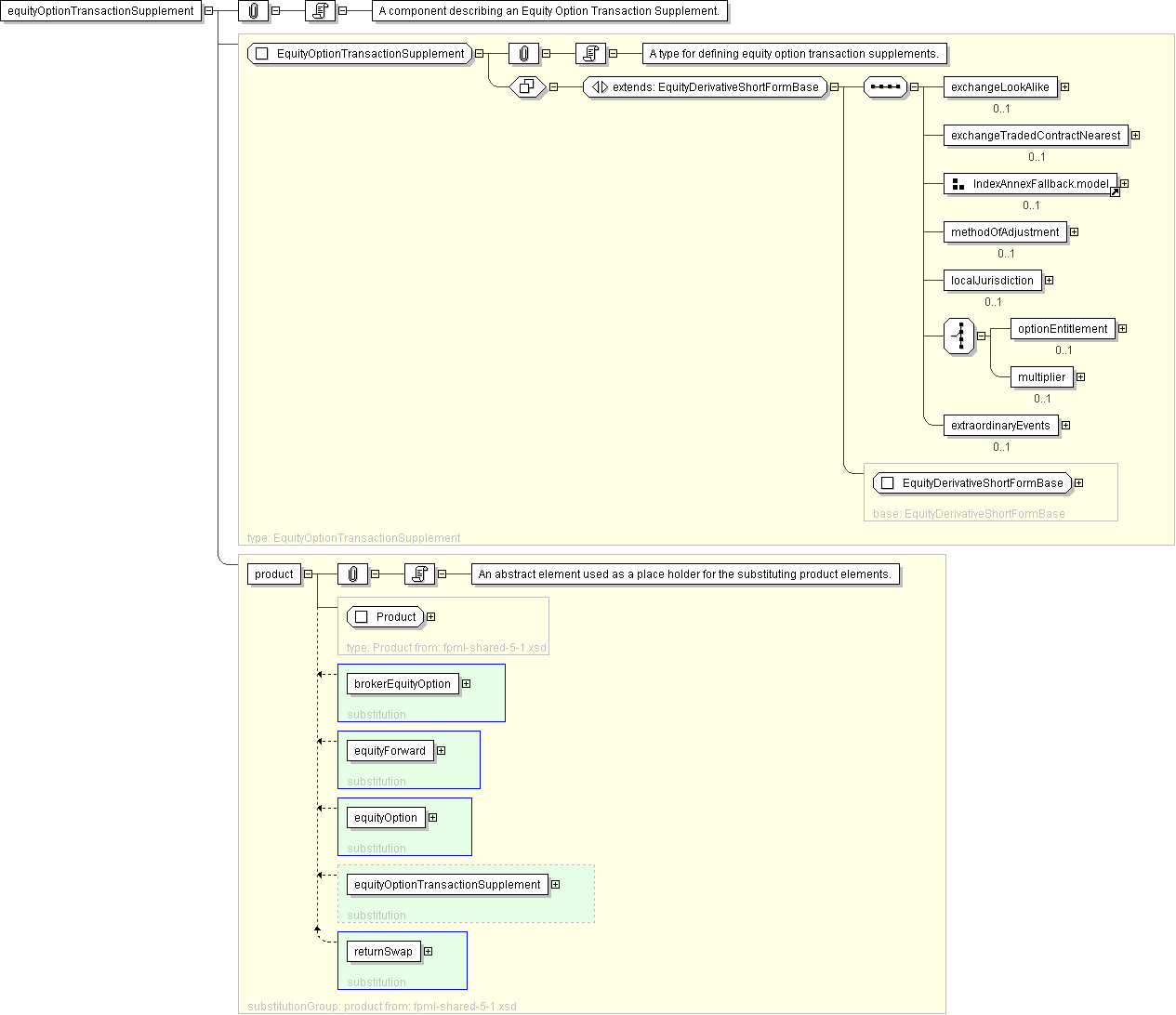This screenshot has width=1176, height=1015.
Task: Click the square icon in EquityOptionTransactionSupplement type box
Action: pos(262,54)
